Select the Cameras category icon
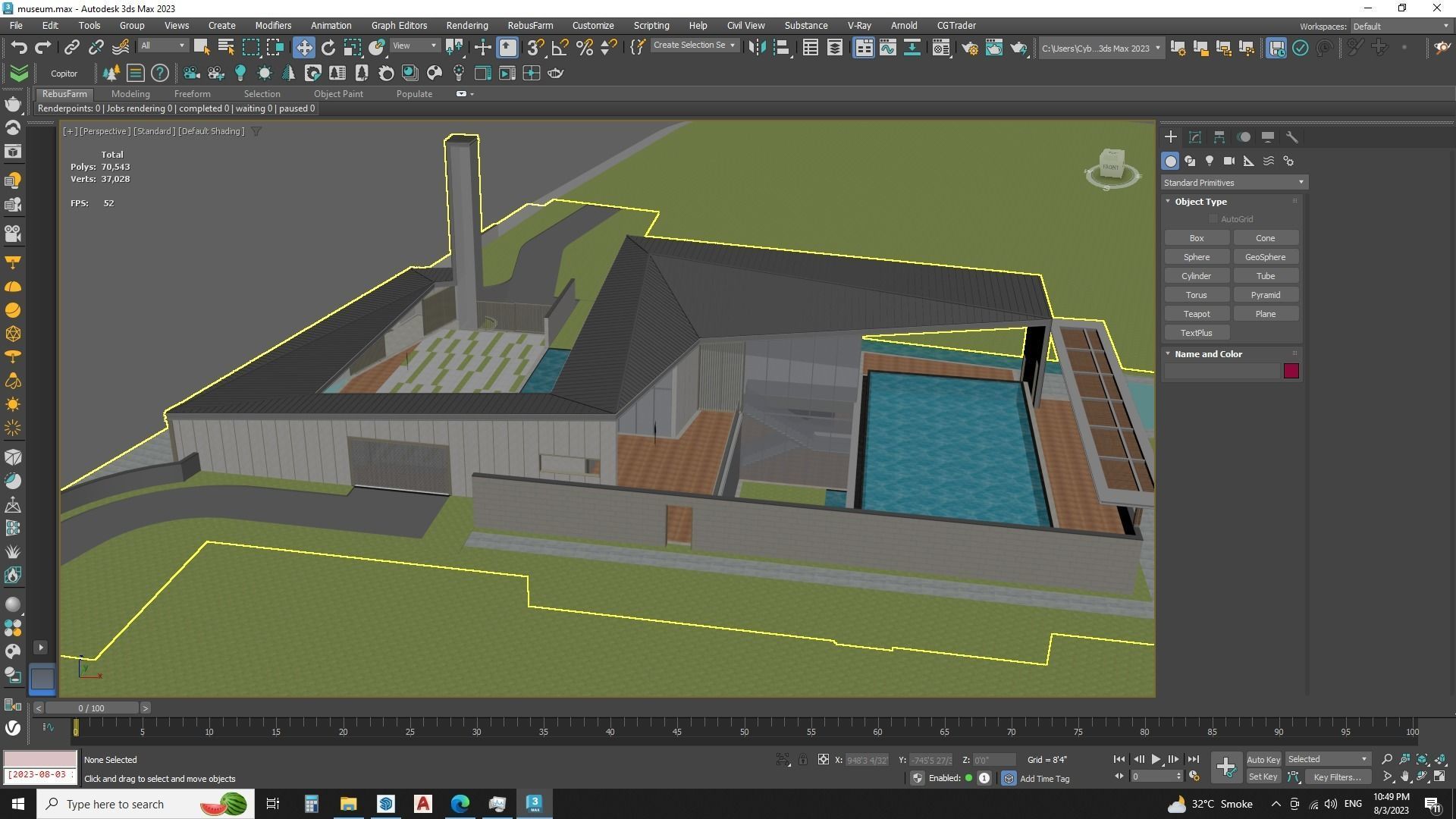 [1229, 161]
